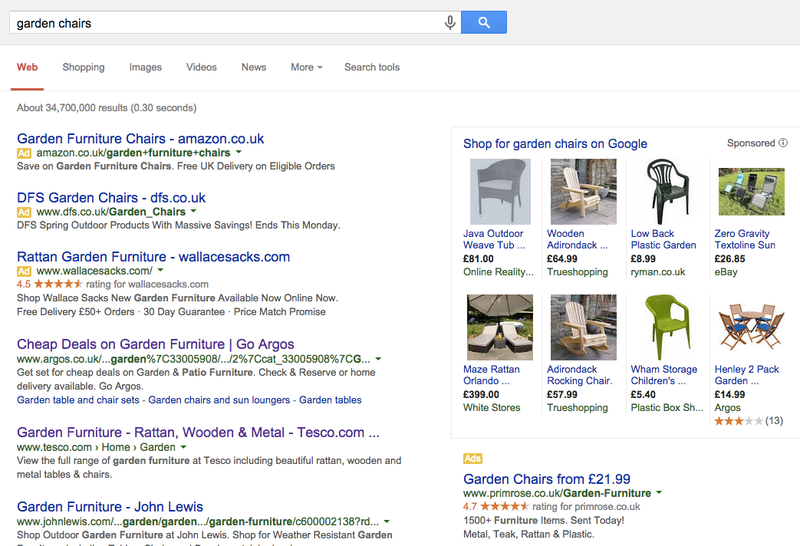Open Tesco.com Garden Furniture result
The height and width of the screenshot is (546, 800).
(x=198, y=433)
